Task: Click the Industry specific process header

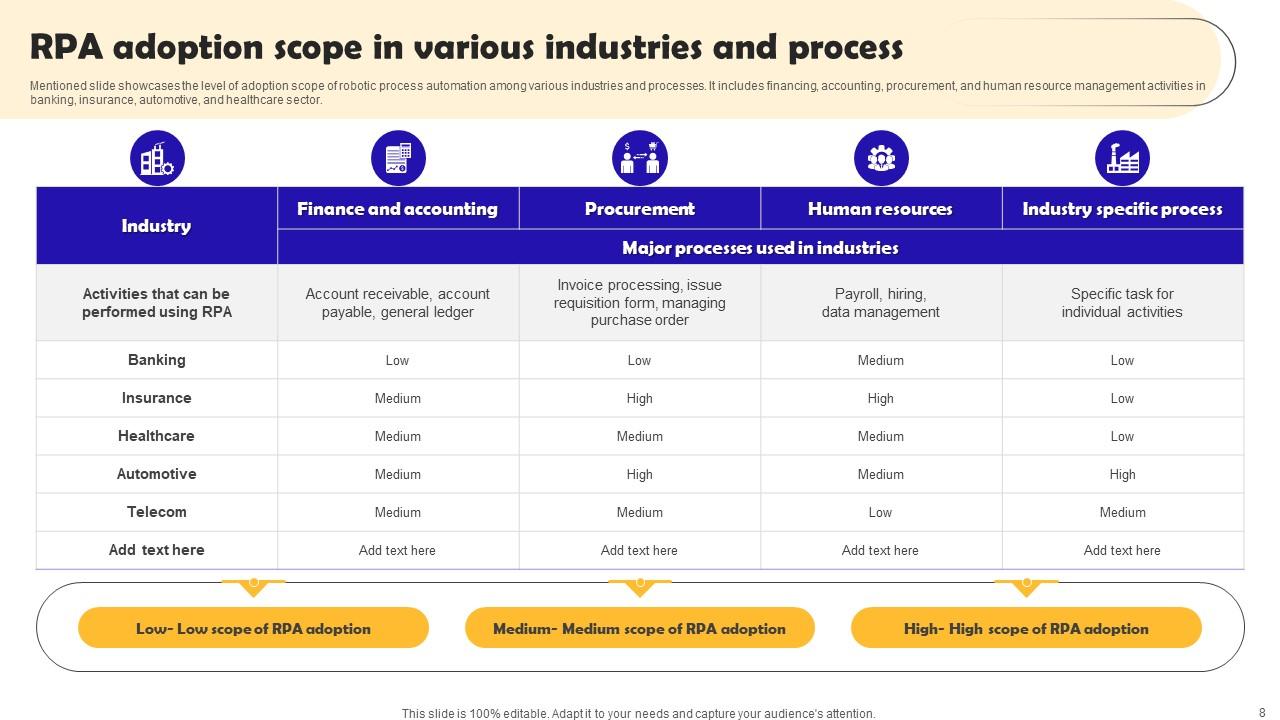Action: pyautogui.click(x=1122, y=209)
